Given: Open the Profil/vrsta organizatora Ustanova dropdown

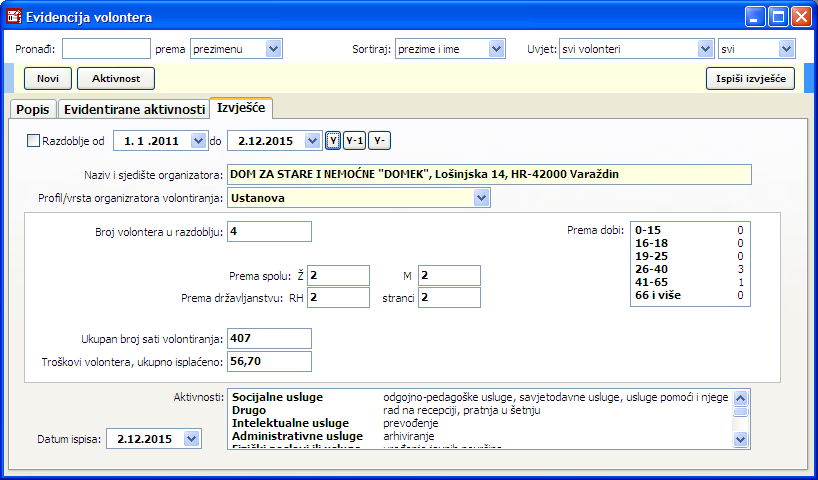Looking at the screenshot, I should (x=482, y=198).
